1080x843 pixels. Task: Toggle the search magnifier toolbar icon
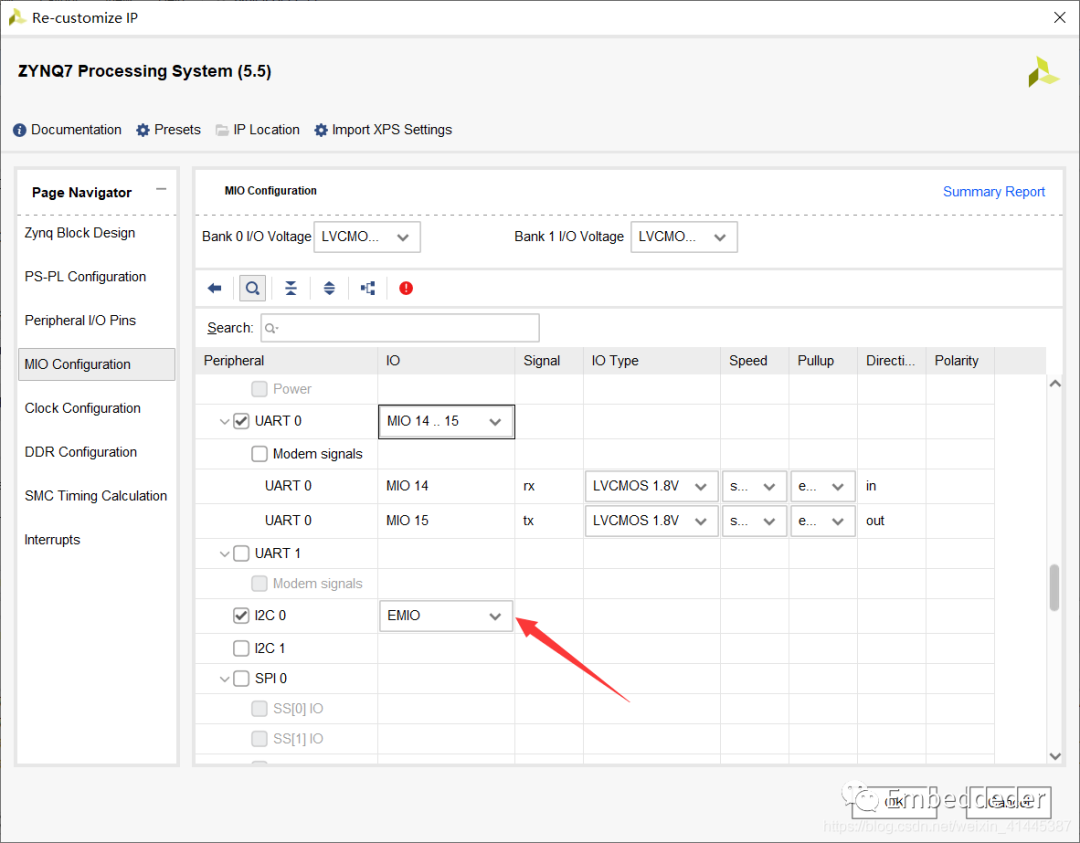(x=253, y=288)
